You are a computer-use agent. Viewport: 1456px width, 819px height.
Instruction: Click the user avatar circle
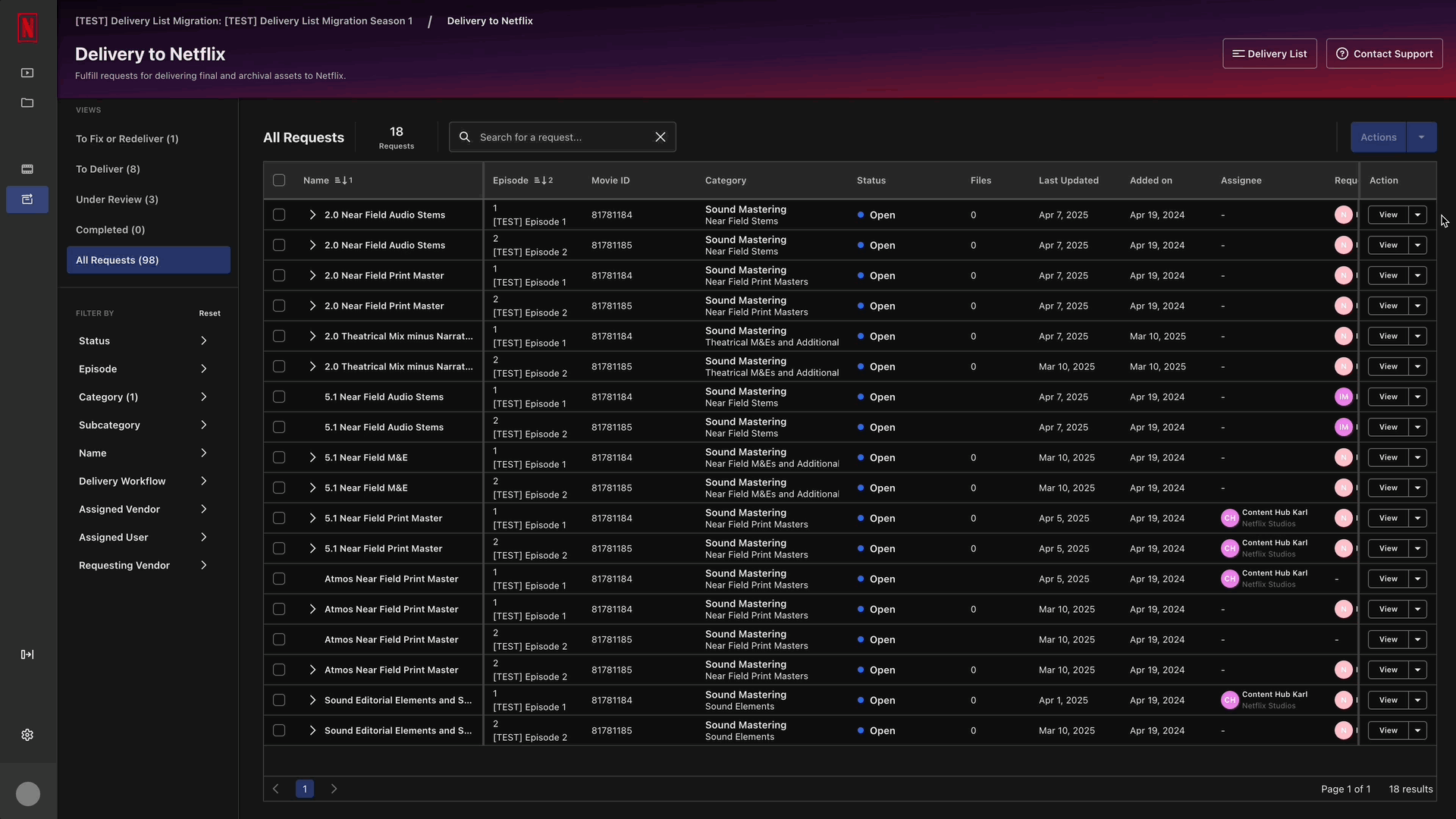[28, 794]
